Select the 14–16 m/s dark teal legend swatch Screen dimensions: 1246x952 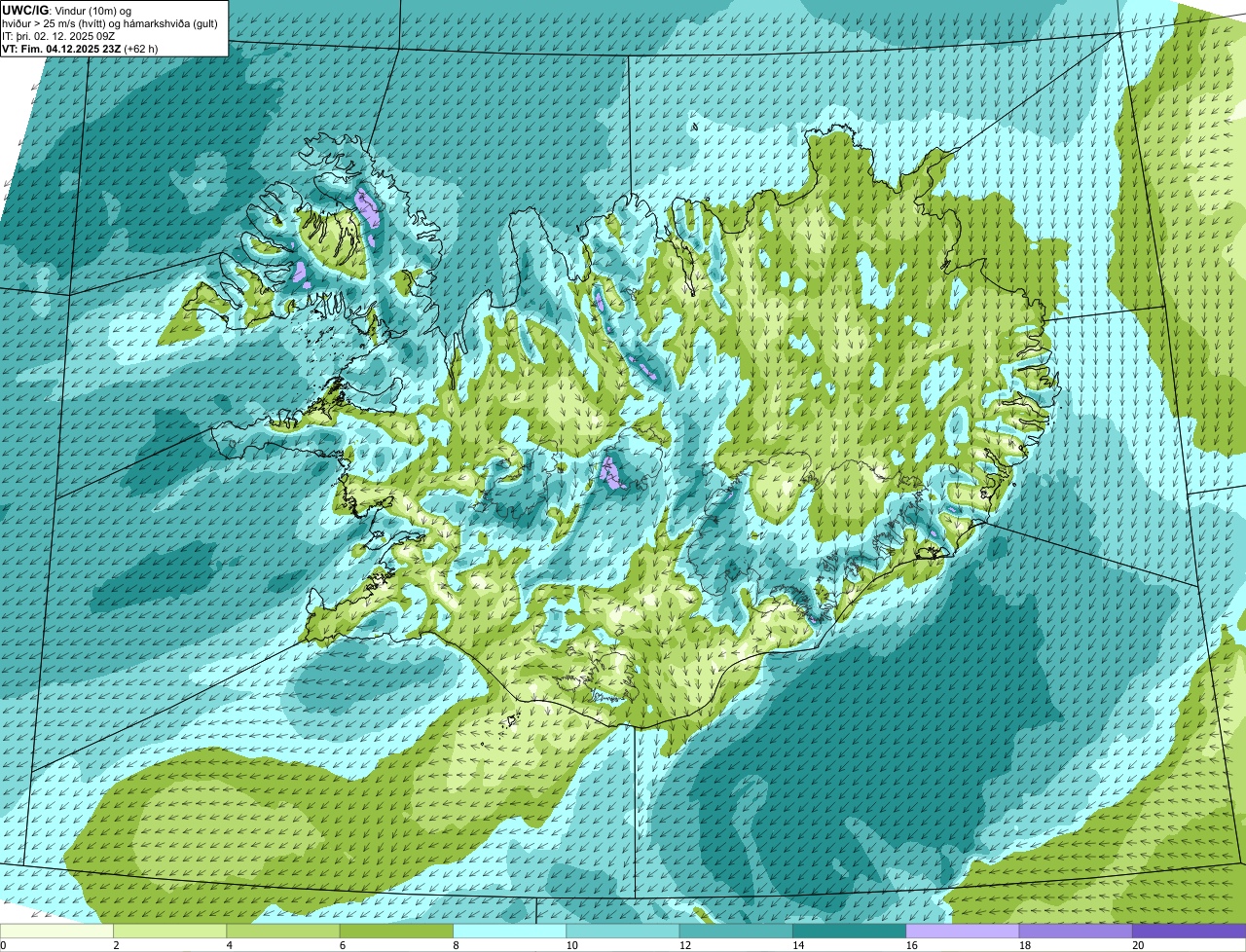pos(850,931)
